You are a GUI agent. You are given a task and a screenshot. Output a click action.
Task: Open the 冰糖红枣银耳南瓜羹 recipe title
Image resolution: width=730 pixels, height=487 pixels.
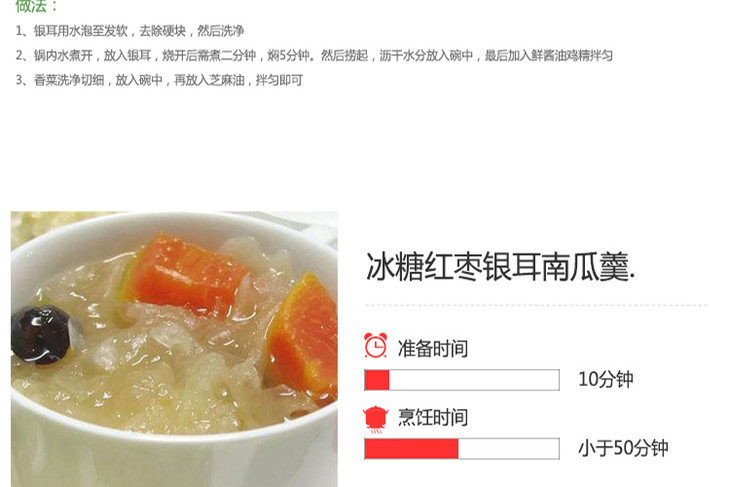pyautogui.click(x=500, y=267)
